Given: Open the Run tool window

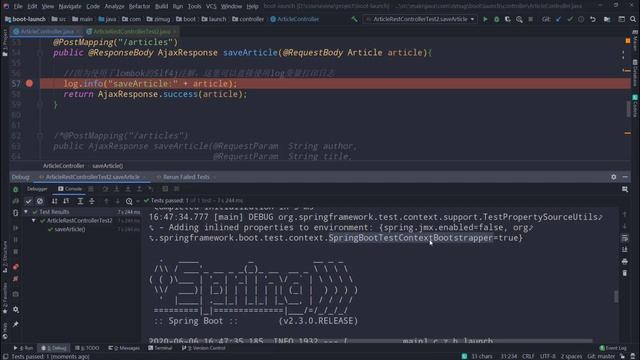Looking at the screenshot, I should point(23,348).
